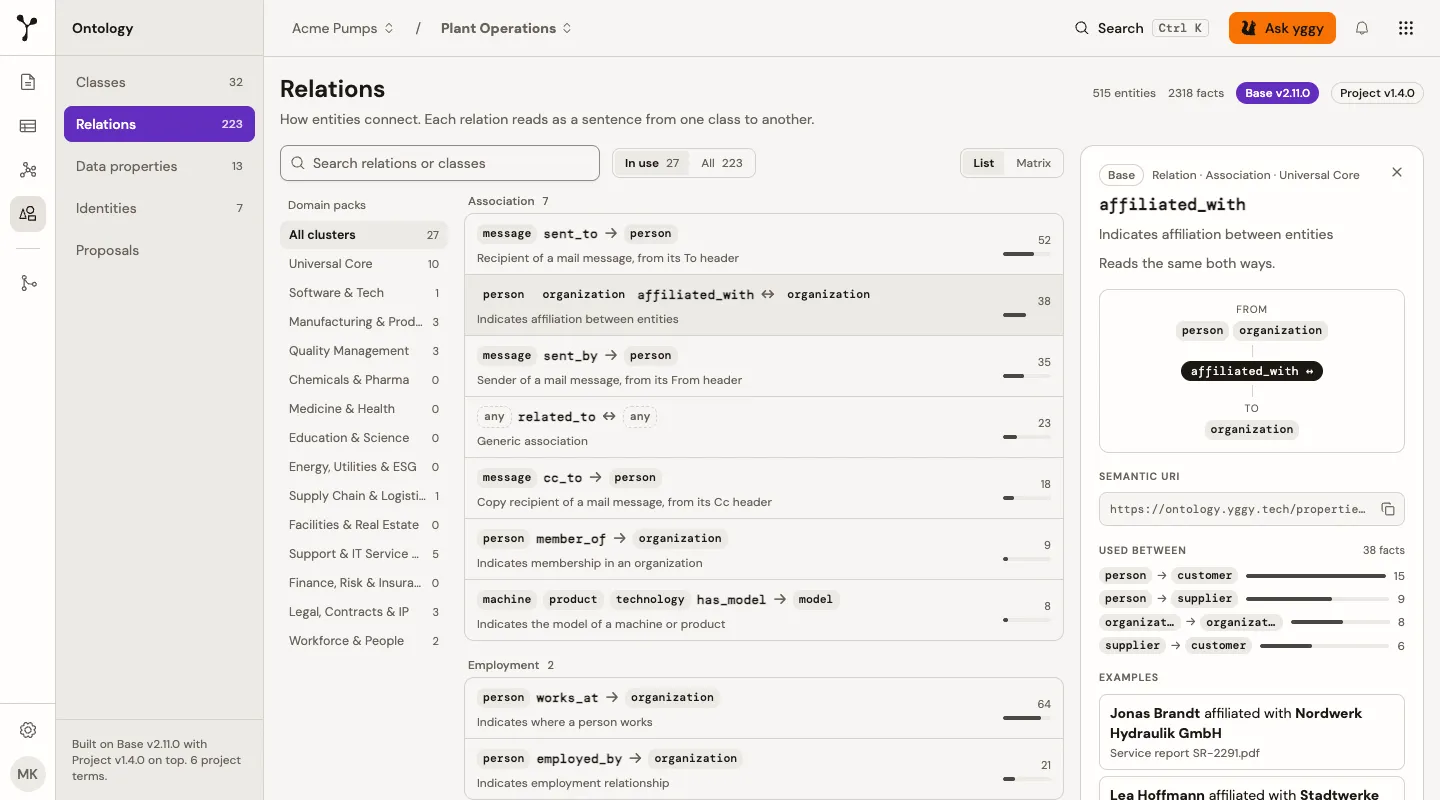Filter by Chemicals & Pharma pack
The height and width of the screenshot is (800, 1440).
tap(364, 380)
